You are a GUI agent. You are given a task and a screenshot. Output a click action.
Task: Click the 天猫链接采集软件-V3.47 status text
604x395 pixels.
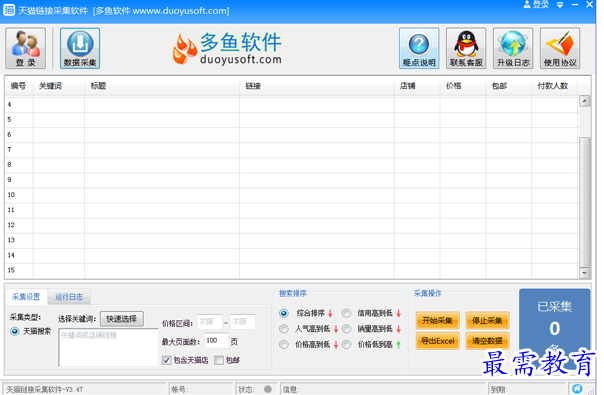click(45, 390)
